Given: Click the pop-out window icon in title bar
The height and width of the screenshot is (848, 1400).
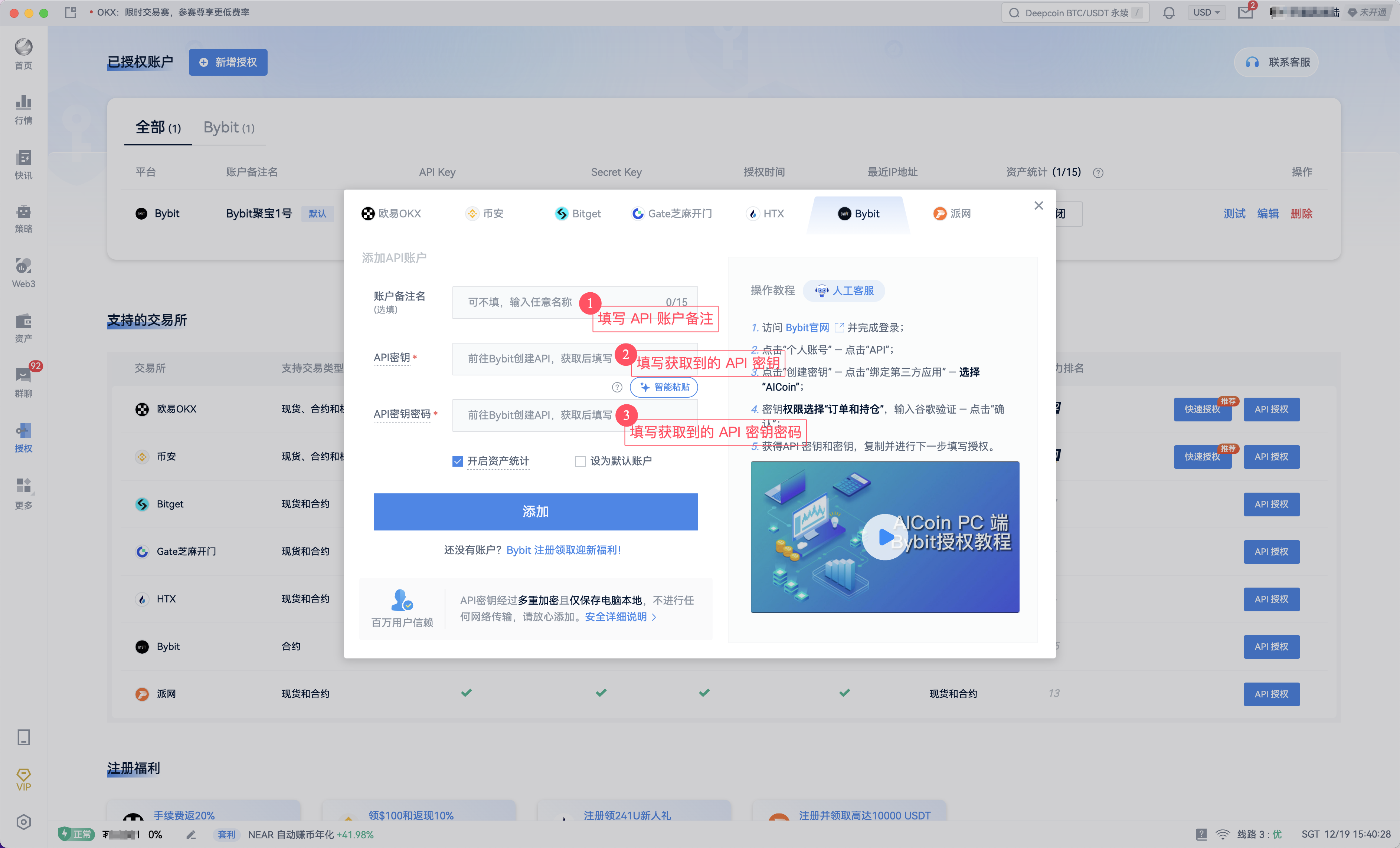Looking at the screenshot, I should [71, 13].
